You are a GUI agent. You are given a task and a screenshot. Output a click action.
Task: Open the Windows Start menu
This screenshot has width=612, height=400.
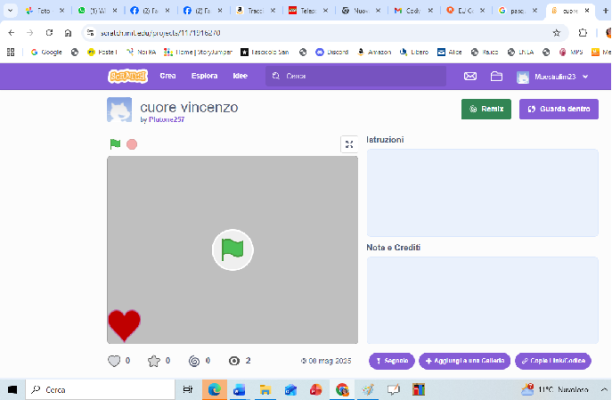[13, 390]
